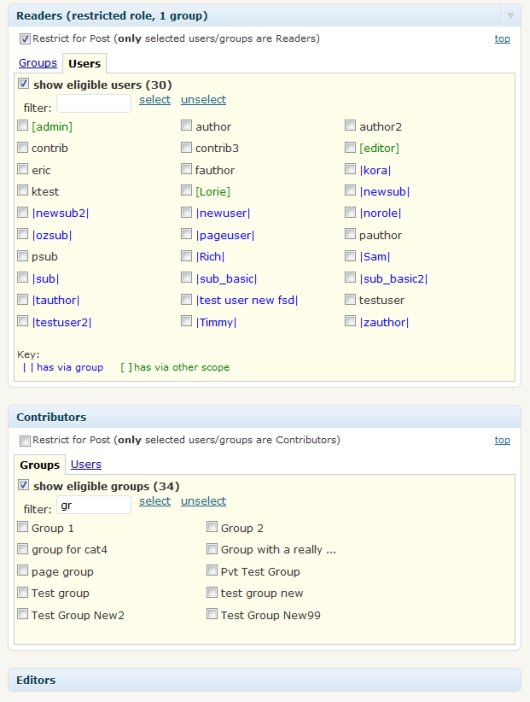
Task: Tick the Pvt Test Group checkbox
Action: 212,570
